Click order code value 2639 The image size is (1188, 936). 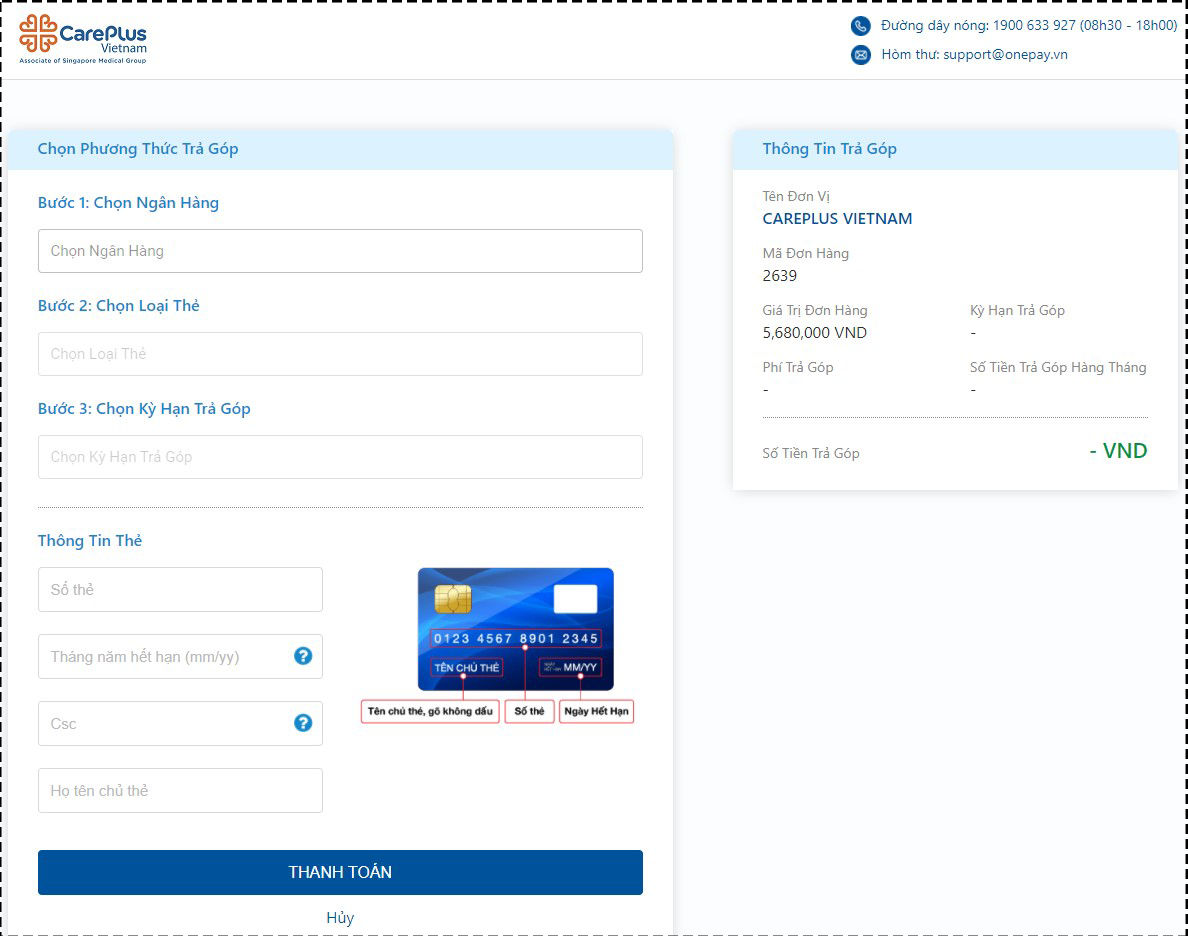tap(780, 276)
